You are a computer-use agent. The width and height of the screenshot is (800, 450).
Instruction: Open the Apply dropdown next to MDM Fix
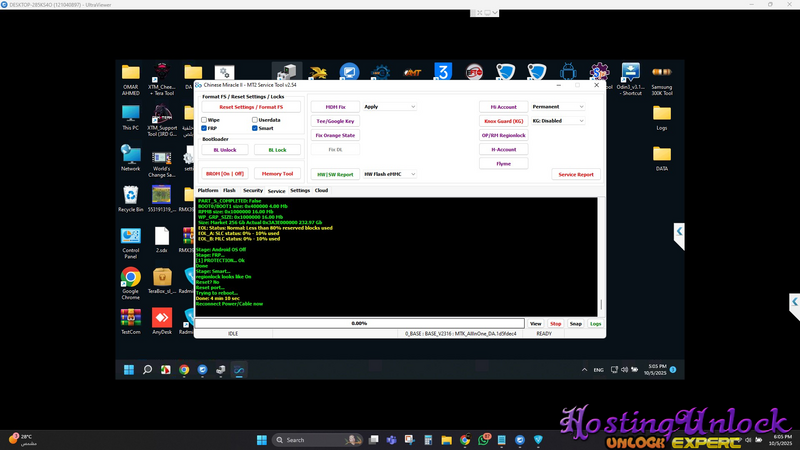389,106
